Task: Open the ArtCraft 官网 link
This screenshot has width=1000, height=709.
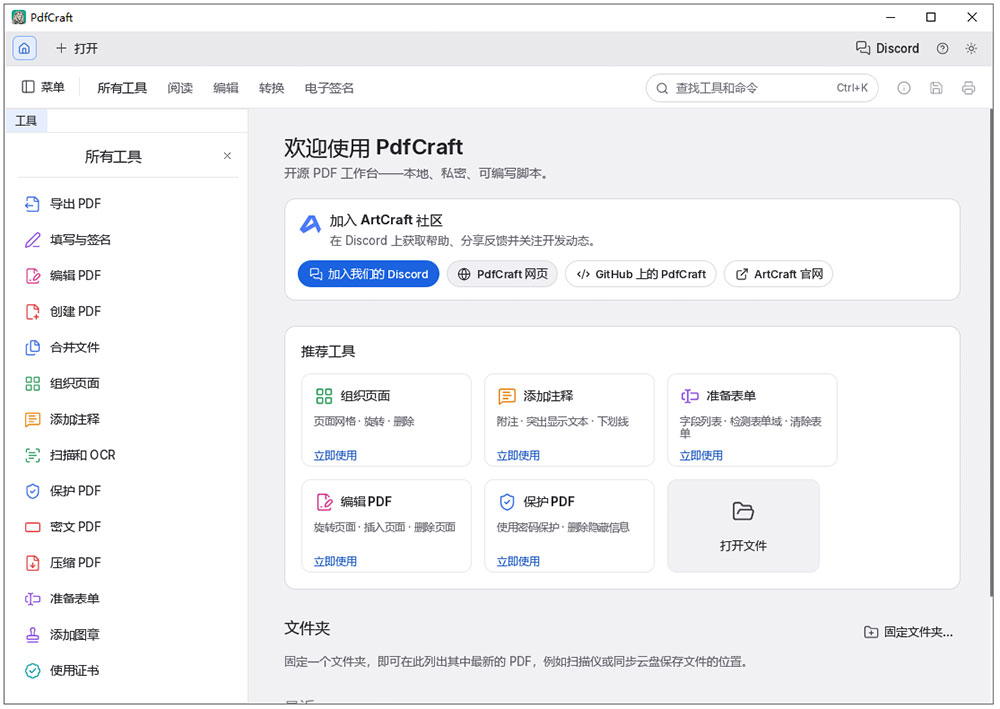Action: (x=779, y=274)
